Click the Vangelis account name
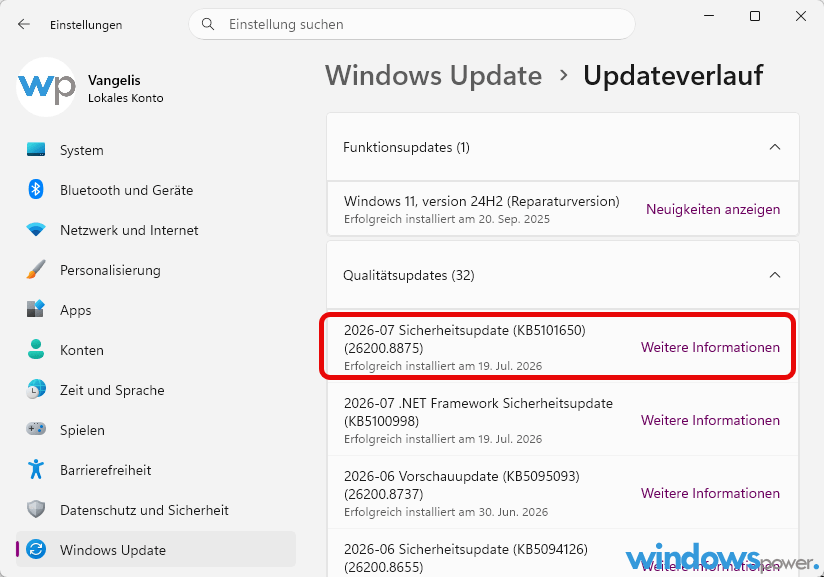Viewport: 824px width, 577px height. pos(114,80)
